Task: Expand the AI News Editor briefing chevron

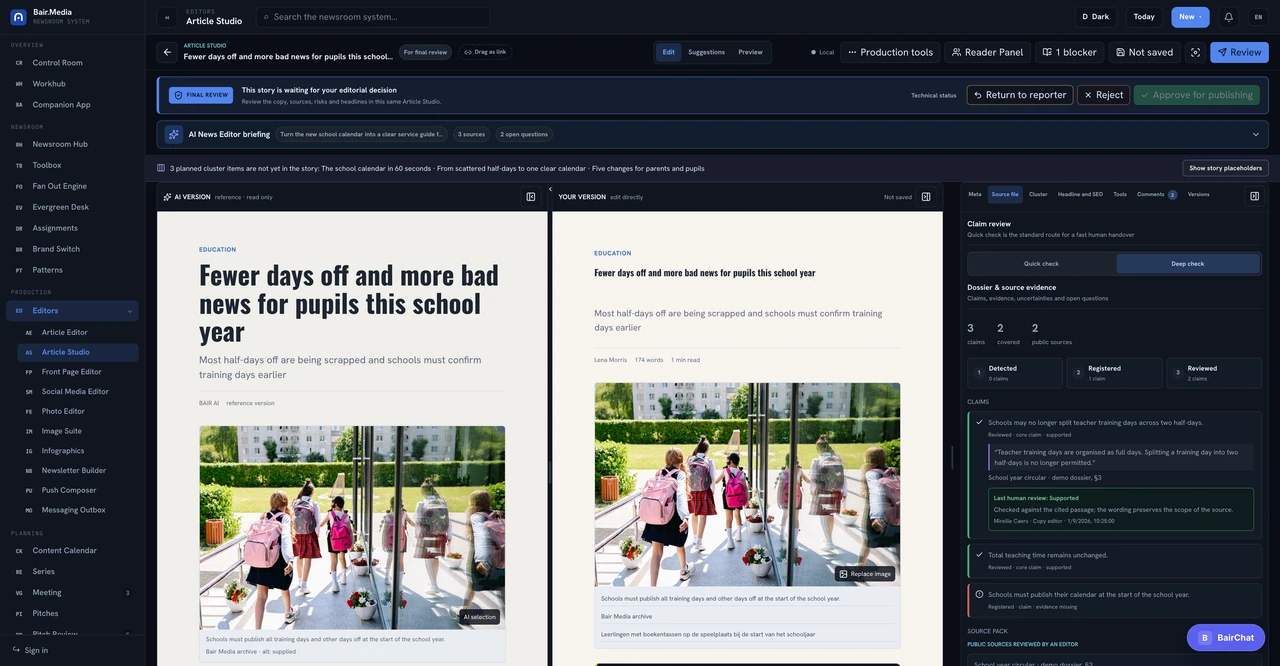Action: 1256,134
